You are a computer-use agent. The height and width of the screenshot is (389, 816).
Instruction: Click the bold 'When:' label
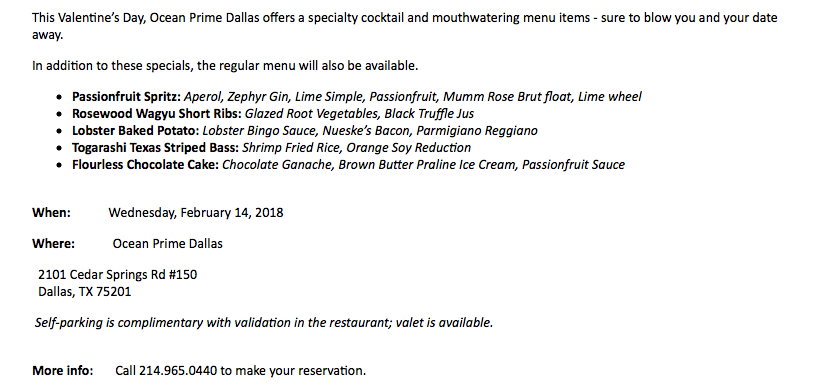[x=51, y=213]
